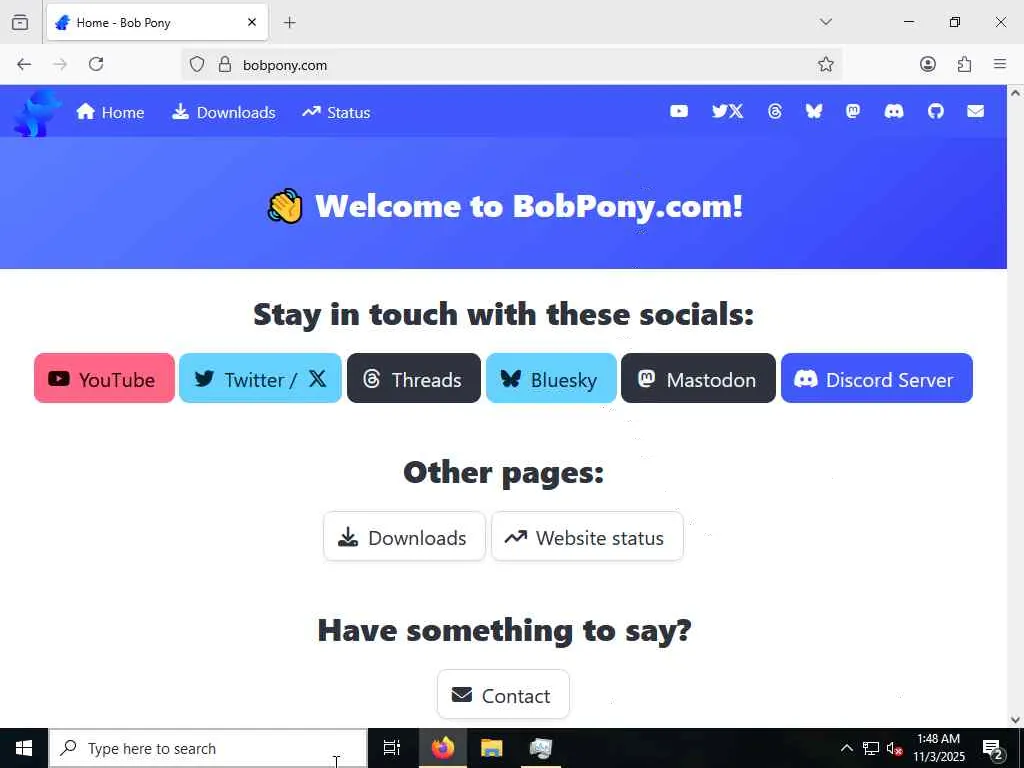Click the Mastodon social button
Image resolution: width=1024 pixels, height=768 pixels.
[698, 378]
